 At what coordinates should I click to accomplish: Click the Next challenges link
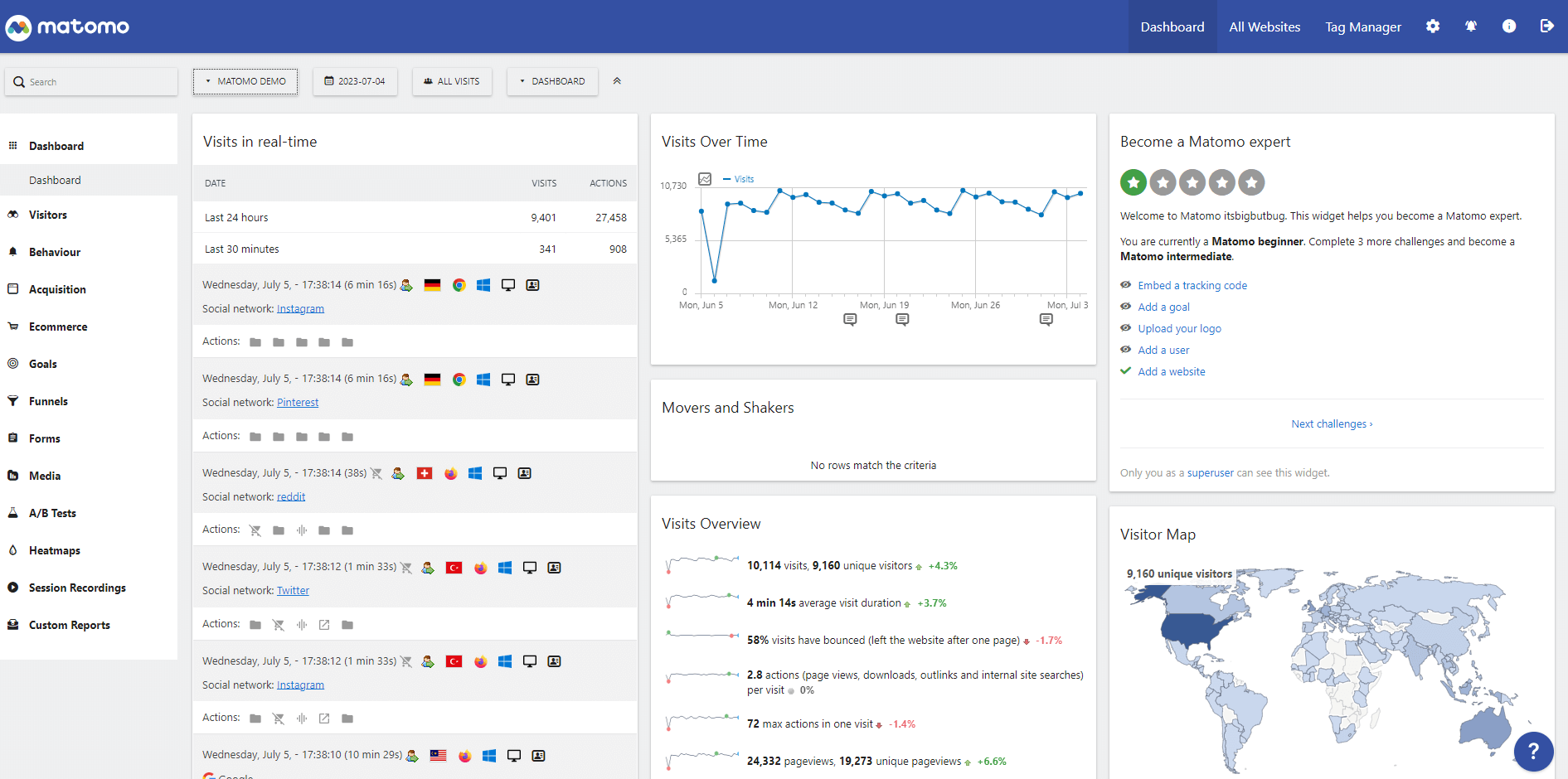pos(1332,423)
